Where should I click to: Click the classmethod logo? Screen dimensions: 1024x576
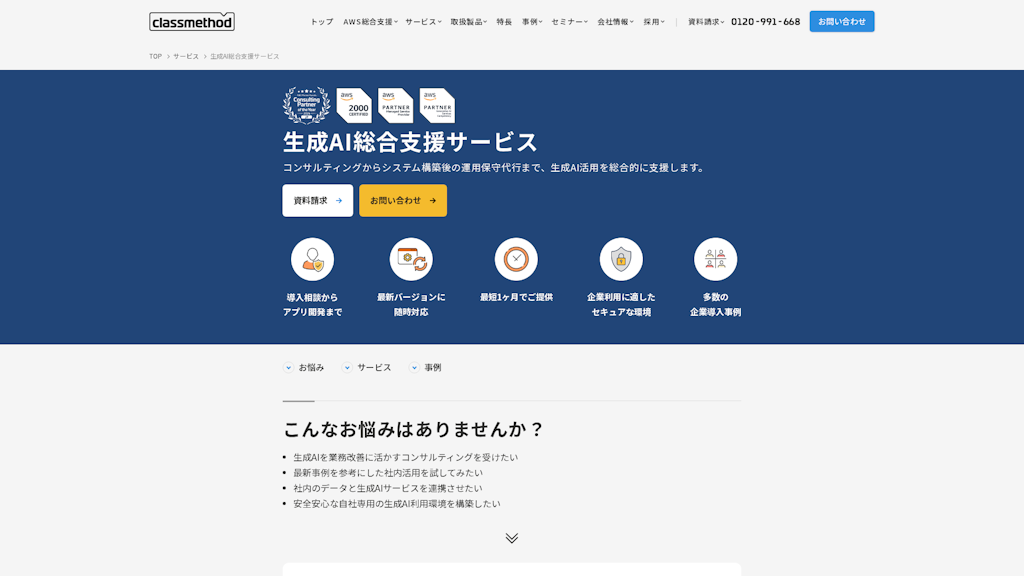pyautogui.click(x=192, y=21)
